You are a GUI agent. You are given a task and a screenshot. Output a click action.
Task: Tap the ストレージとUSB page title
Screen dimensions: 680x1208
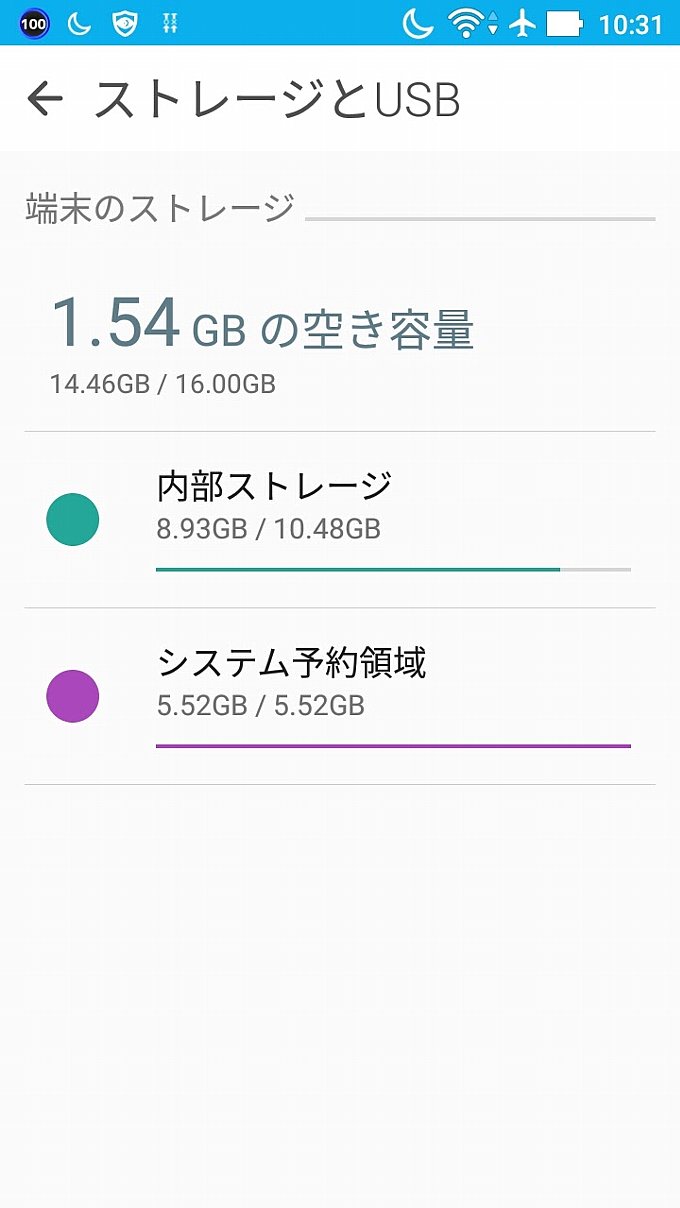tap(277, 100)
